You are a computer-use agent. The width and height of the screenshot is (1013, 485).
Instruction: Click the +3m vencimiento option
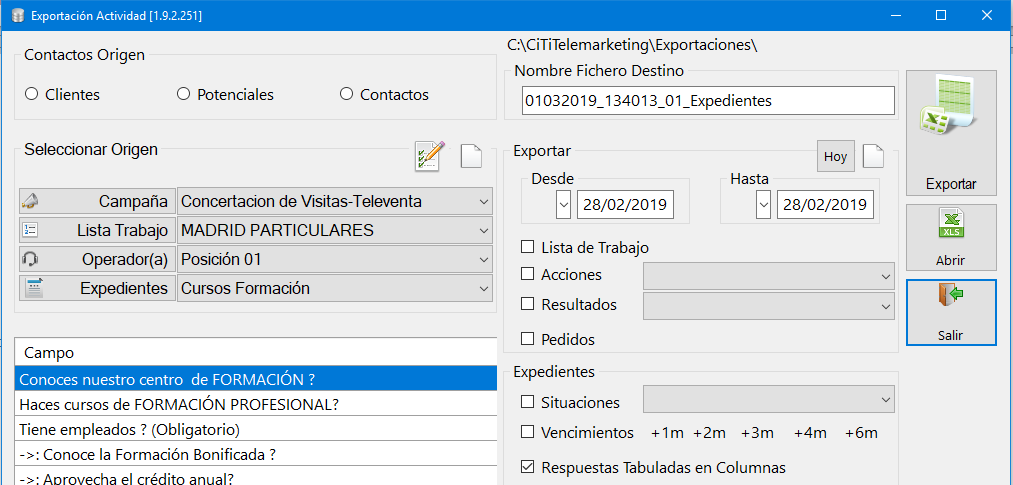(758, 433)
